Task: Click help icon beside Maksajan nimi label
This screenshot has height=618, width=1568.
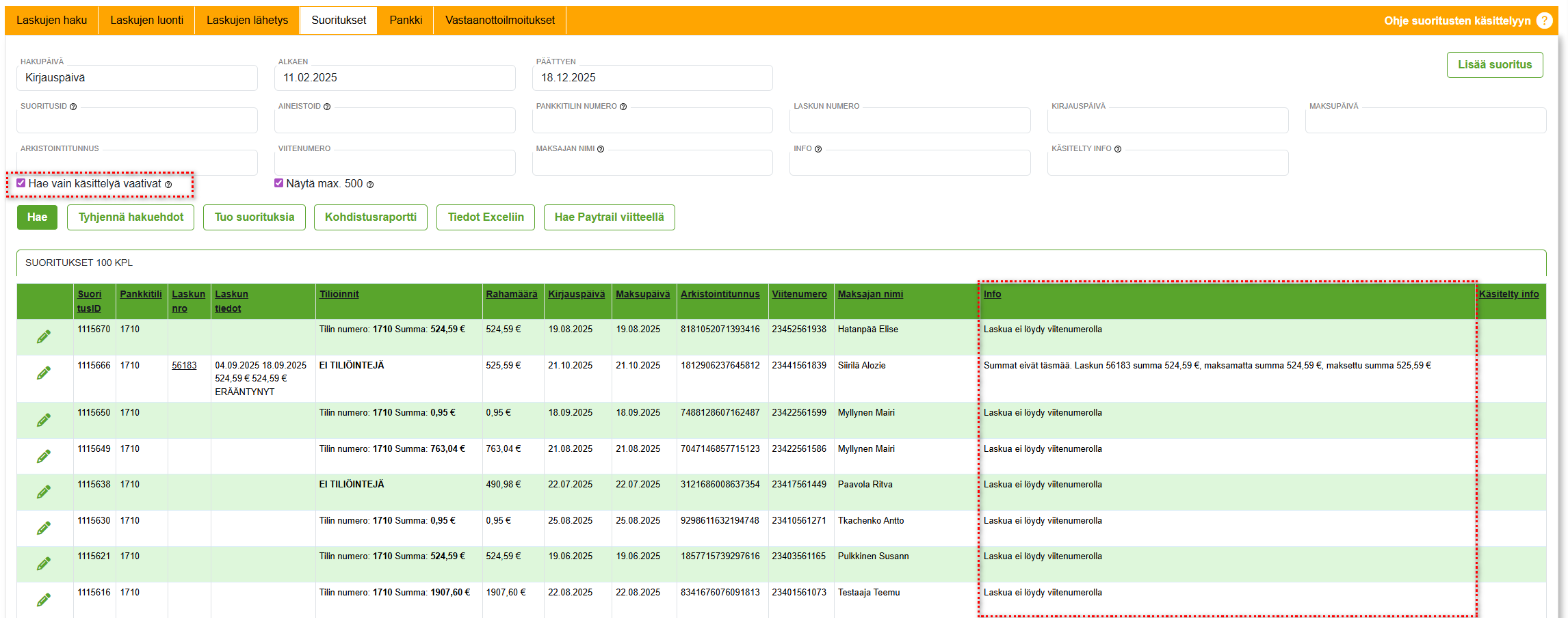Action: click(x=601, y=149)
